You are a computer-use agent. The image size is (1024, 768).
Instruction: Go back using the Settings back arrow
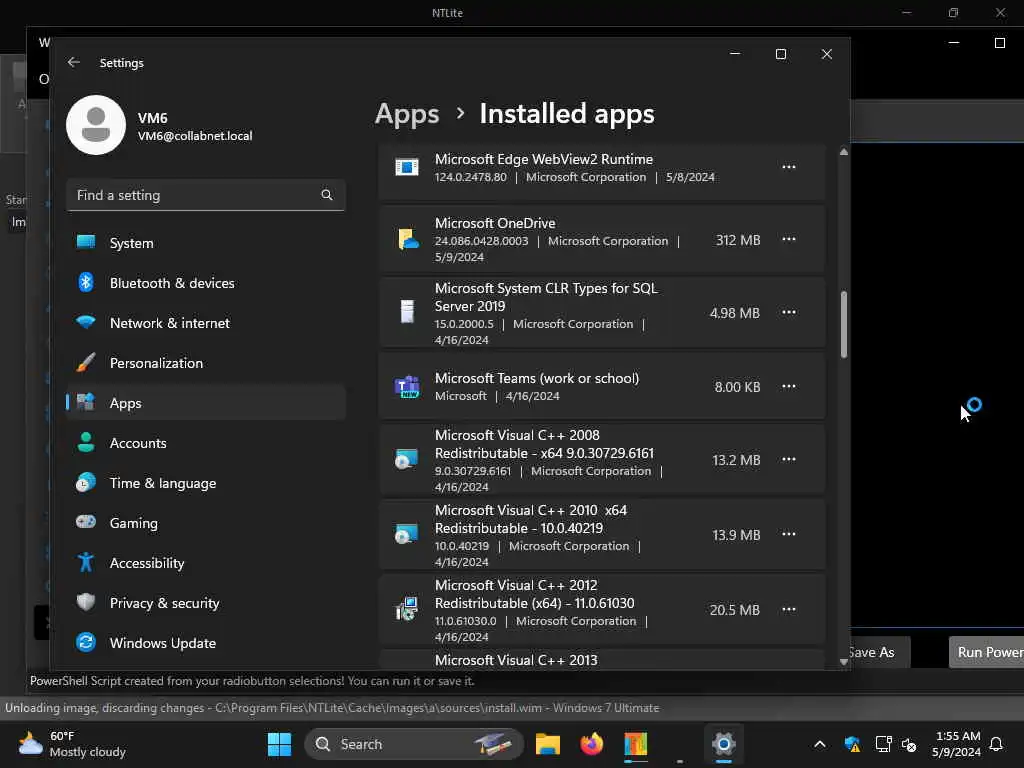pos(74,62)
